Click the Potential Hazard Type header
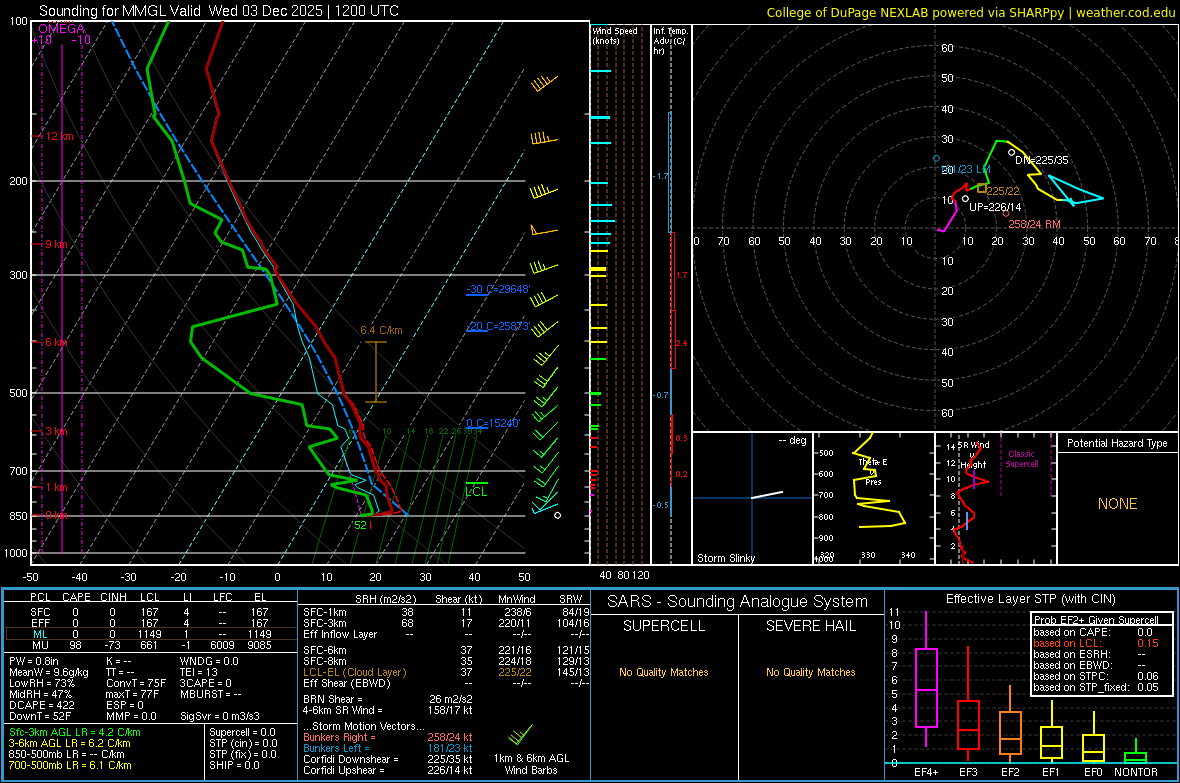 (1117, 443)
